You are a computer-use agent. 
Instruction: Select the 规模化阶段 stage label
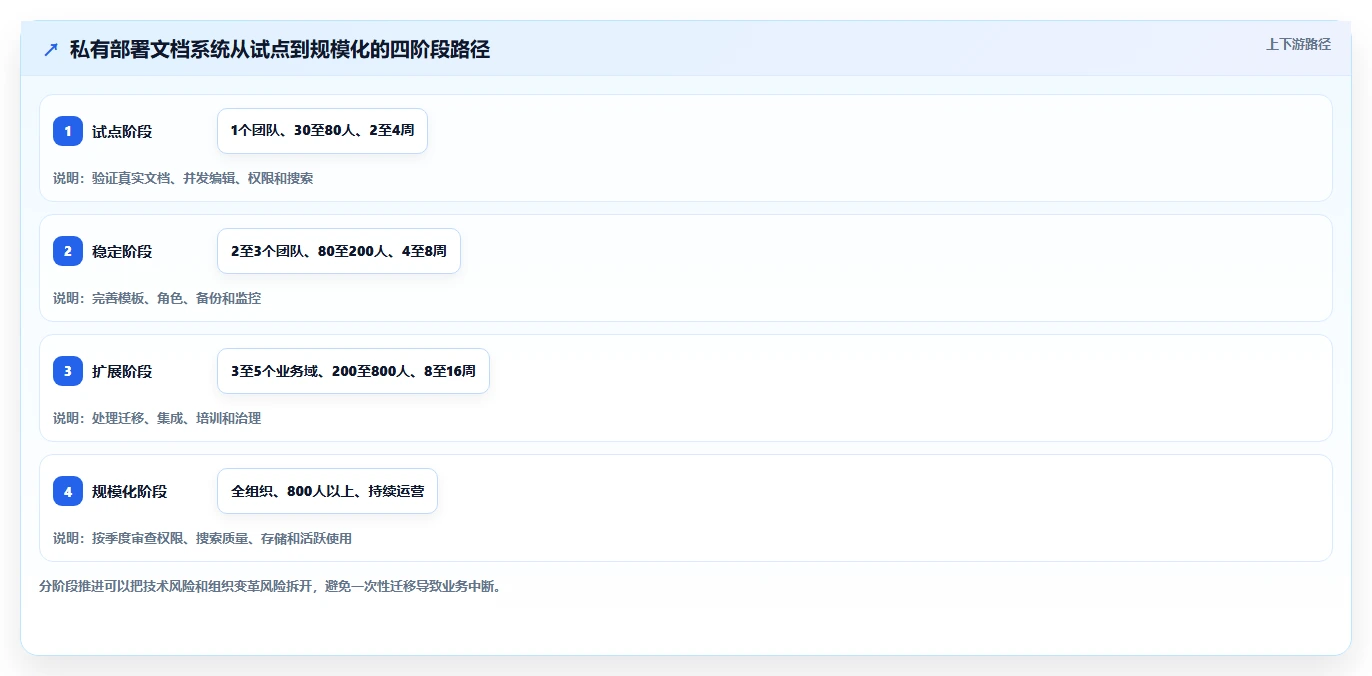point(129,491)
